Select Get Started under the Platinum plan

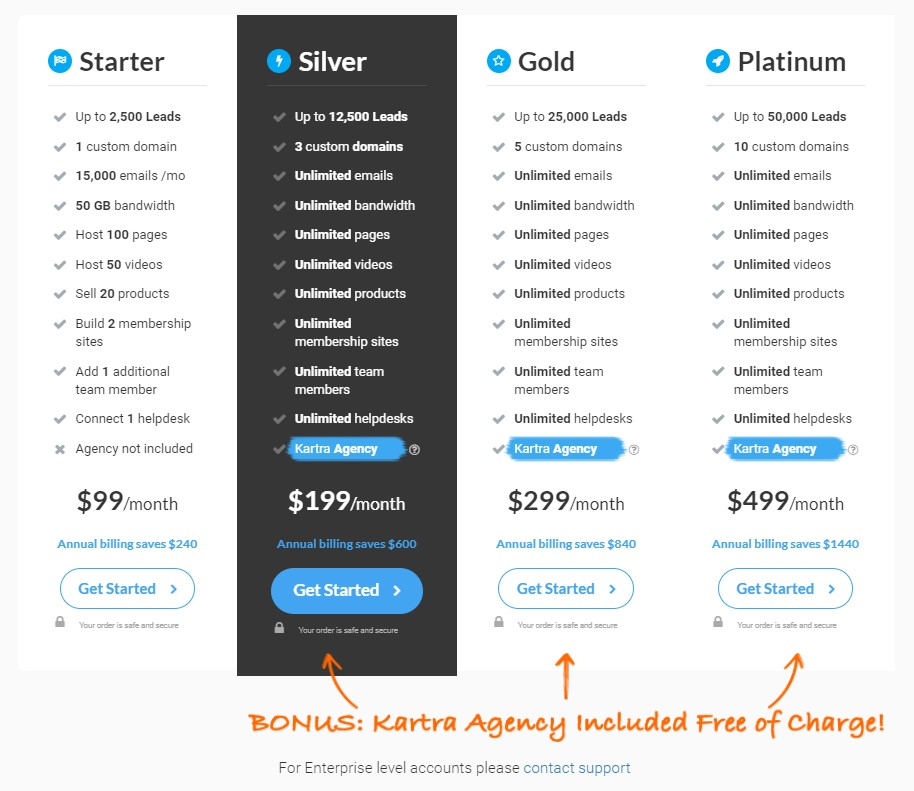coord(785,589)
